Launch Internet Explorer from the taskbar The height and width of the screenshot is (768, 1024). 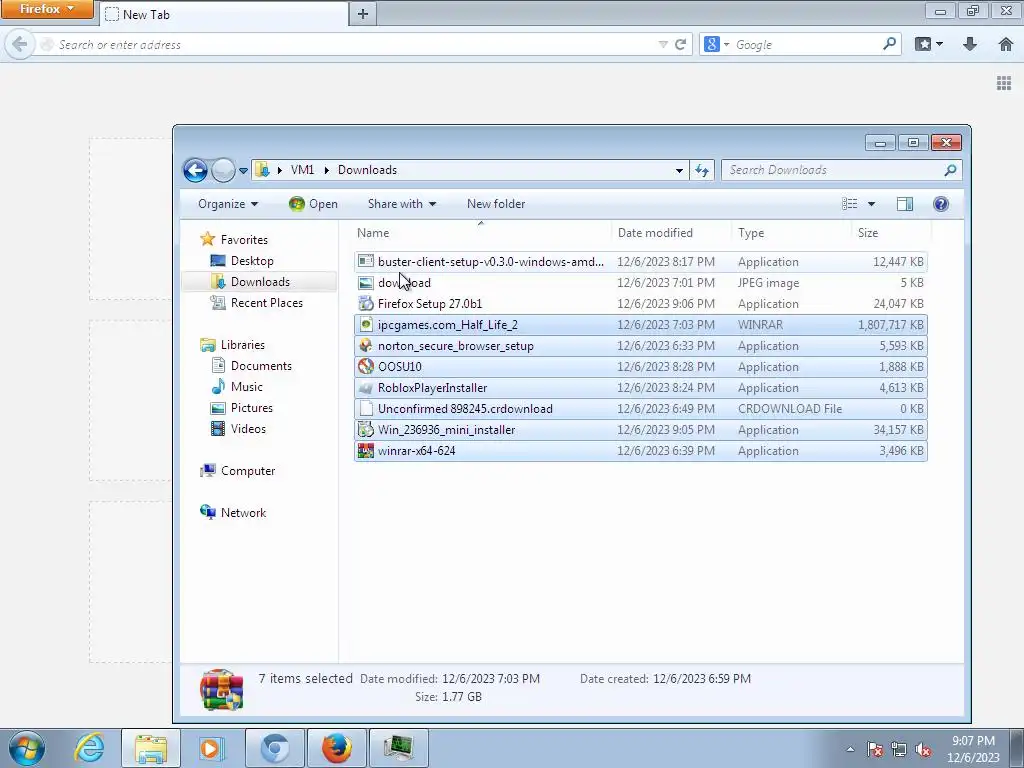(x=89, y=748)
